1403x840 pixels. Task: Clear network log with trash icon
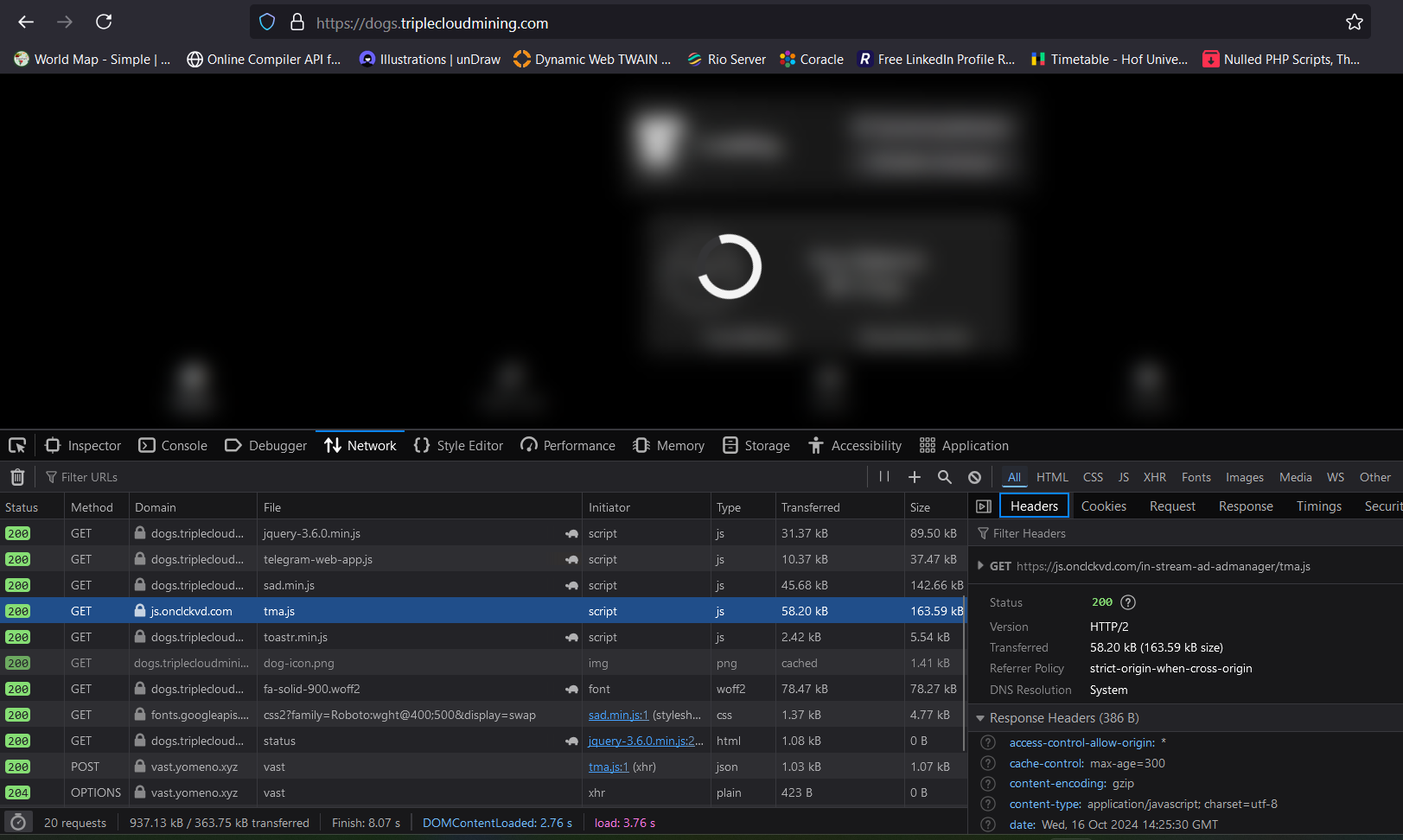pos(17,477)
